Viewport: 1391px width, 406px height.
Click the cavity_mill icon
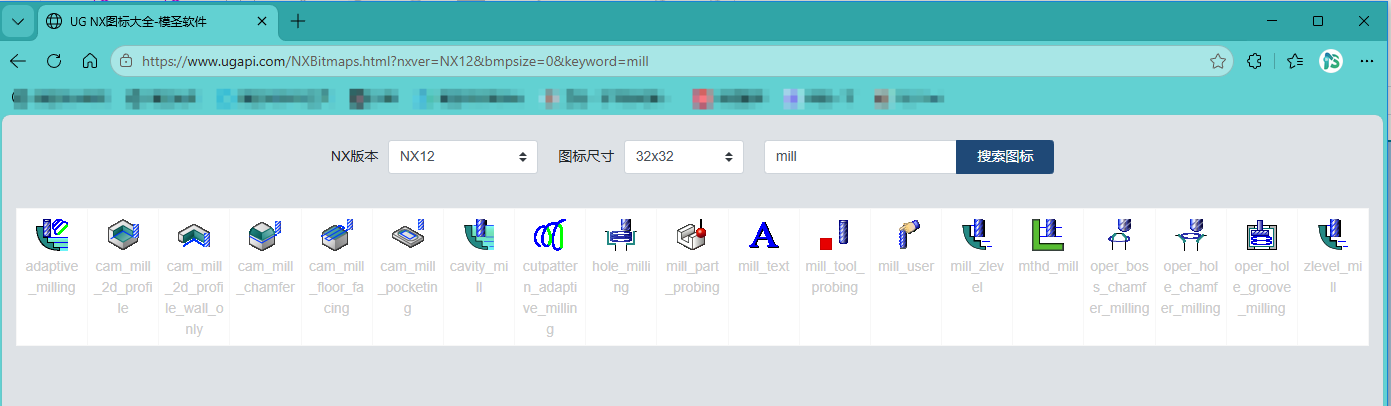[479, 235]
